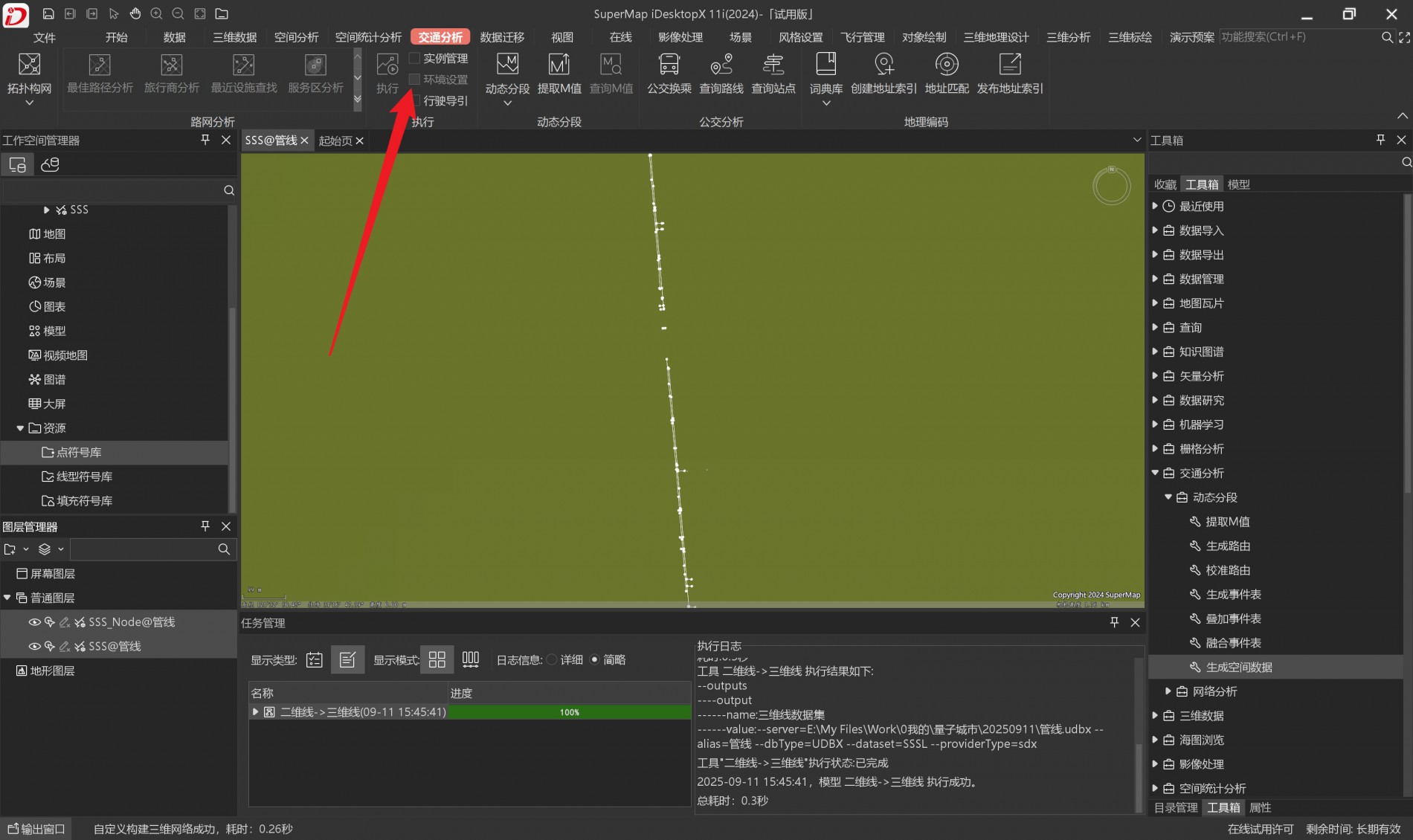Select 生成路由 tool in the toolbox
Image resolution: width=1413 pixels, height=840 pixels.
pos(1227,546)
